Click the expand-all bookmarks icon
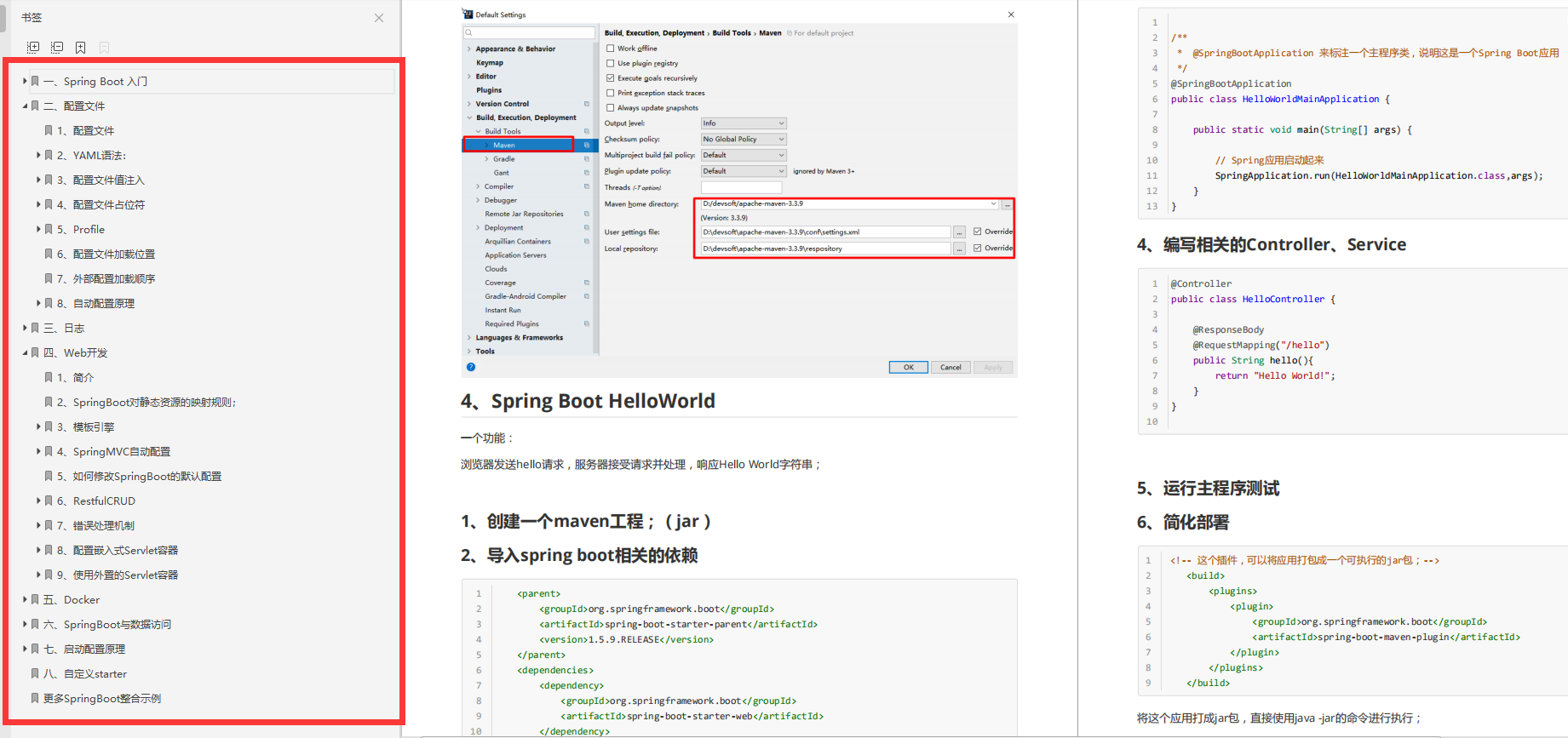This screenshot has height=738, width=1568. pos(33,48)
